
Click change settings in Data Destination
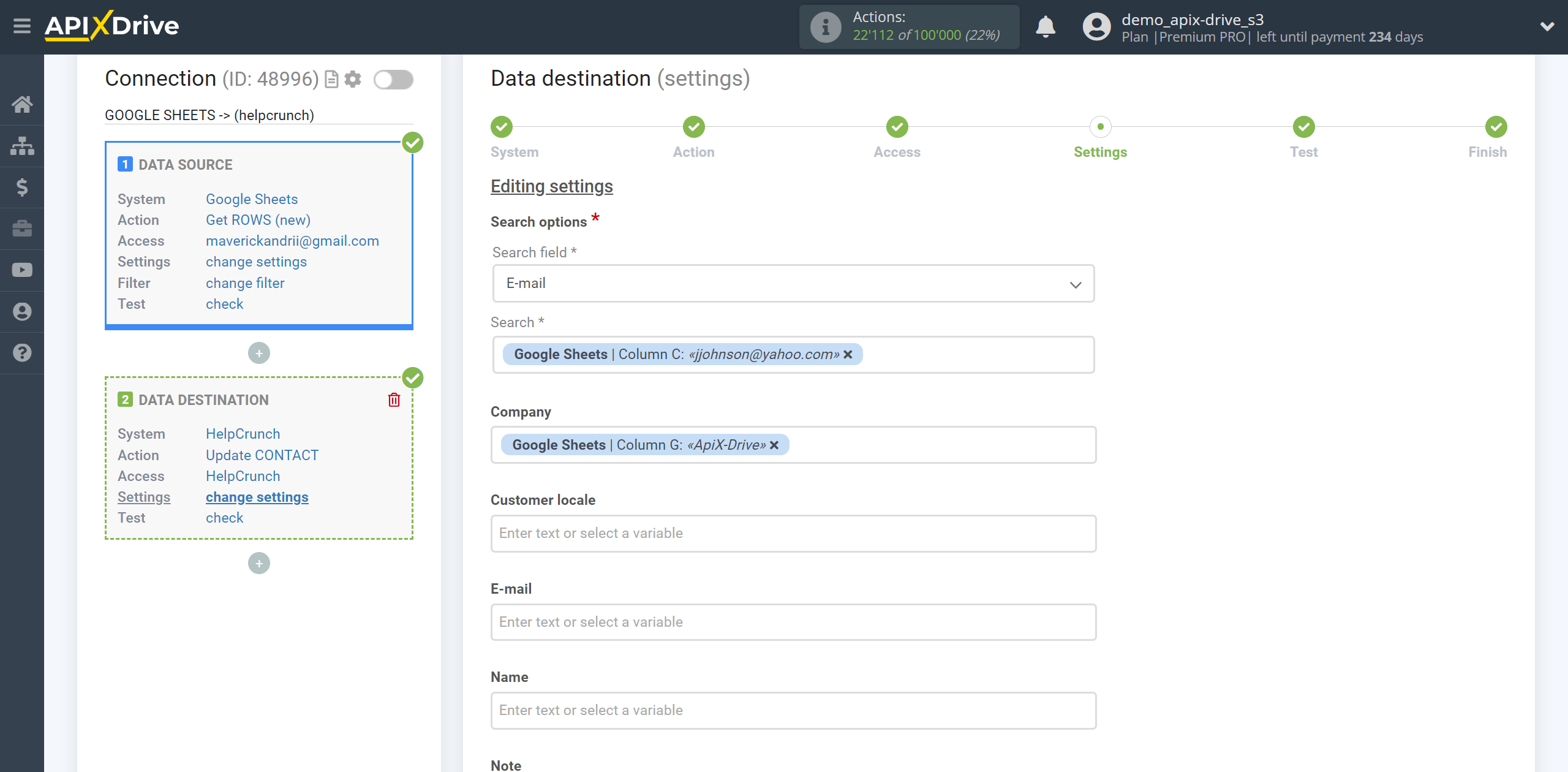click(x=257, y=497)
